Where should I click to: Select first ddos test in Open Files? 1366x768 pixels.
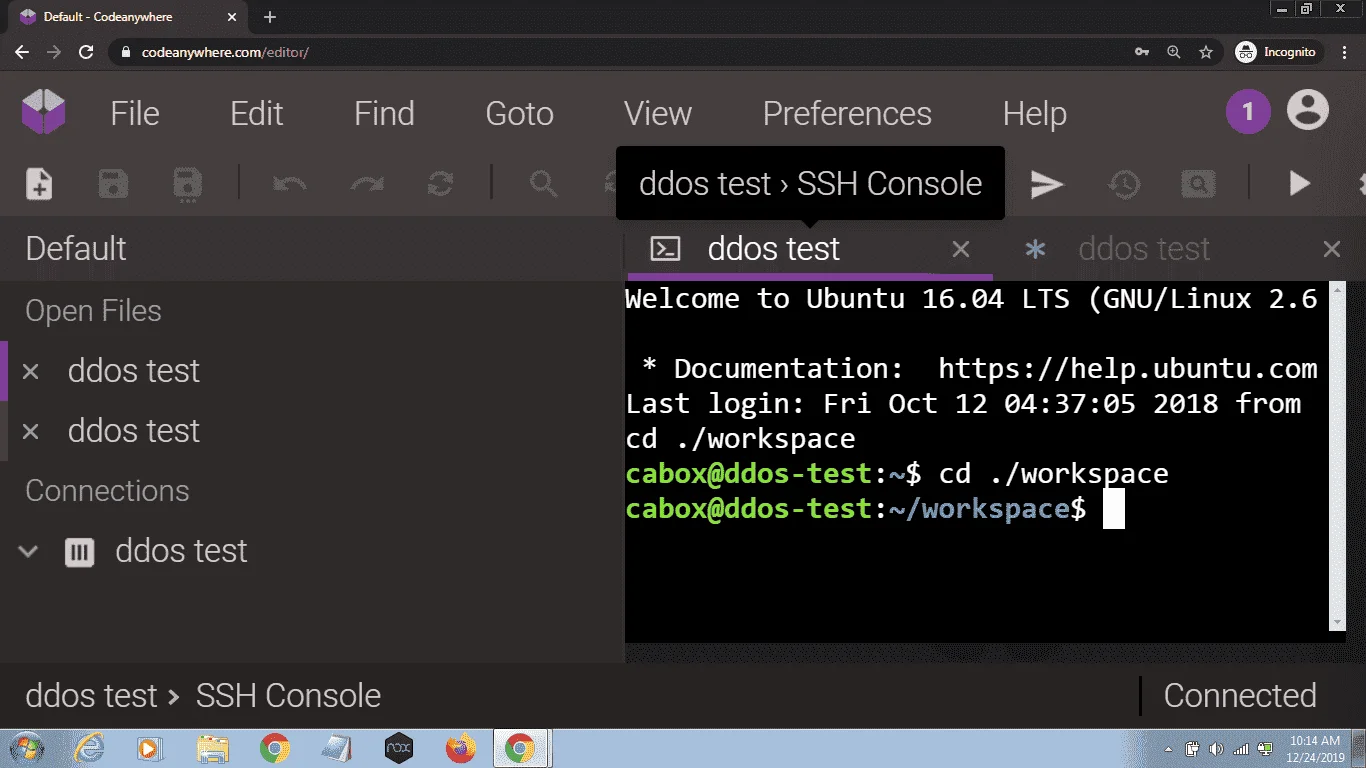[x=134, y=371]
